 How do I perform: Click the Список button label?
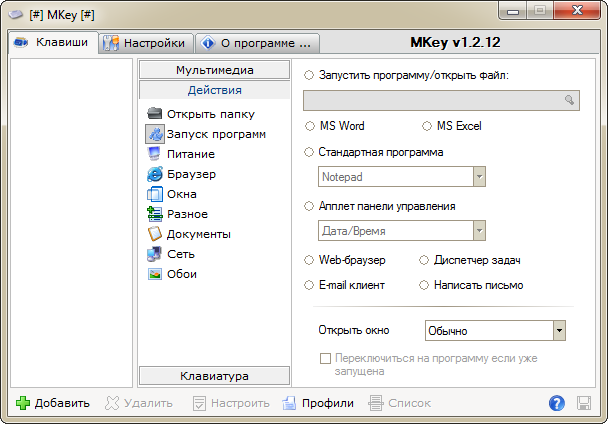click(x=409, y=403)
